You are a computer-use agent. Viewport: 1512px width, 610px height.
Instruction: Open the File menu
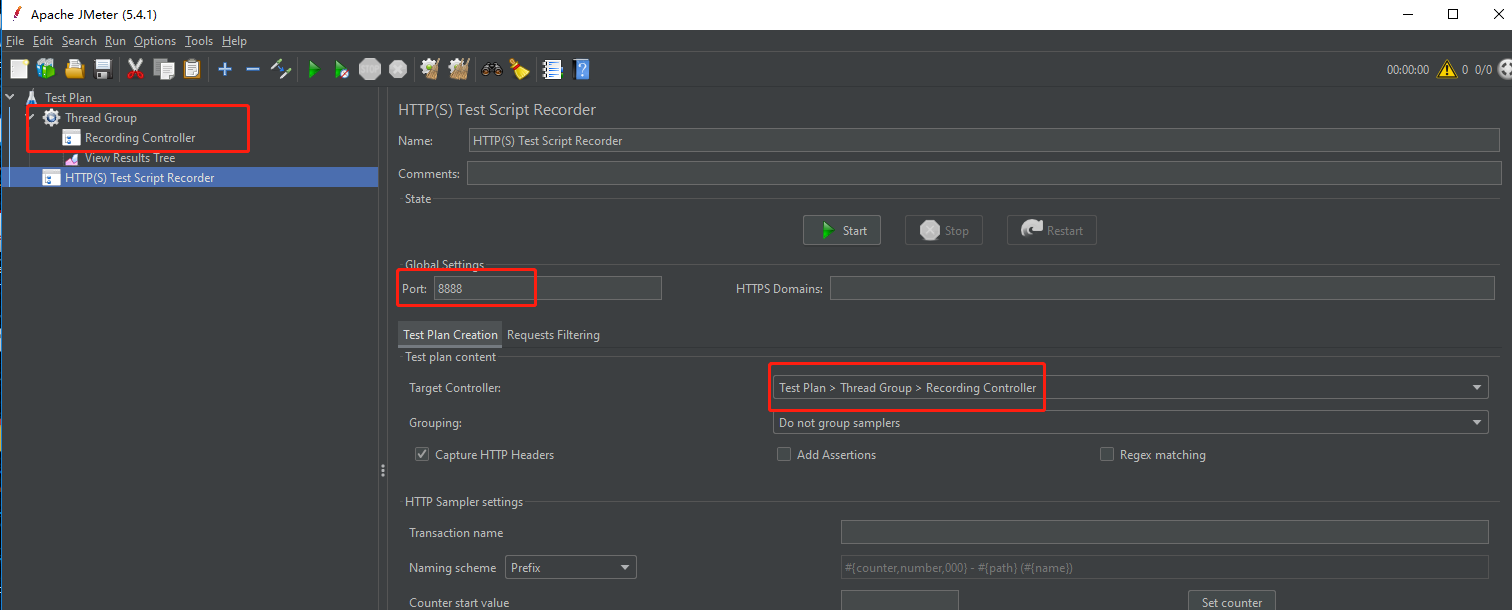pyautogui.click(x=15, y=41)
